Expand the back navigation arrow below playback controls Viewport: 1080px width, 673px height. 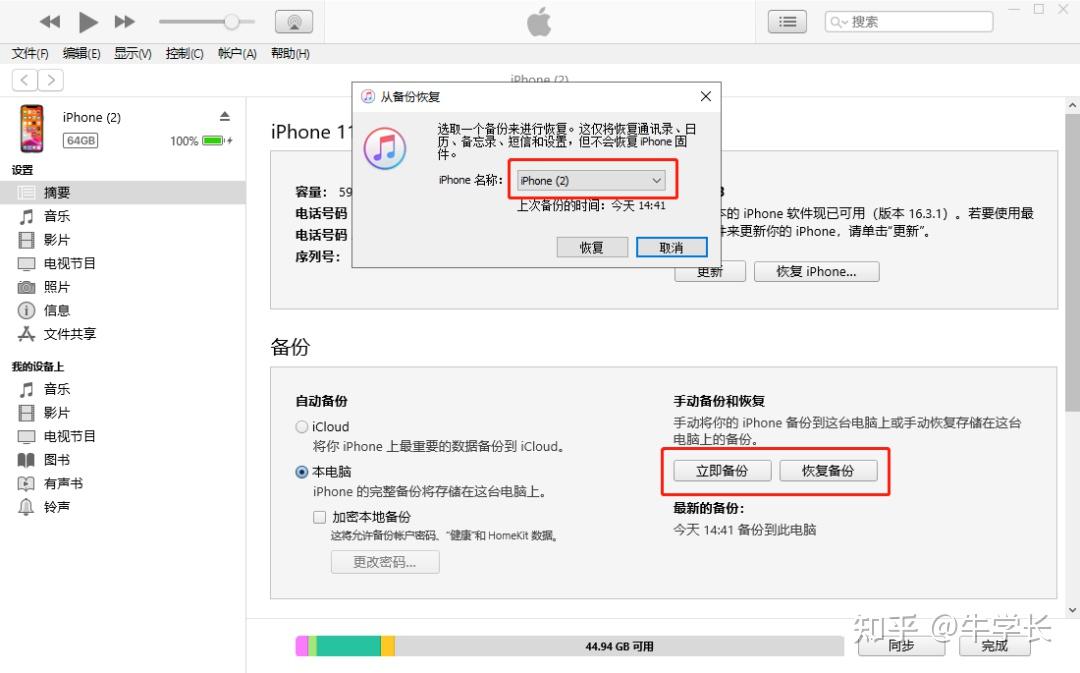tap(23, 79)
